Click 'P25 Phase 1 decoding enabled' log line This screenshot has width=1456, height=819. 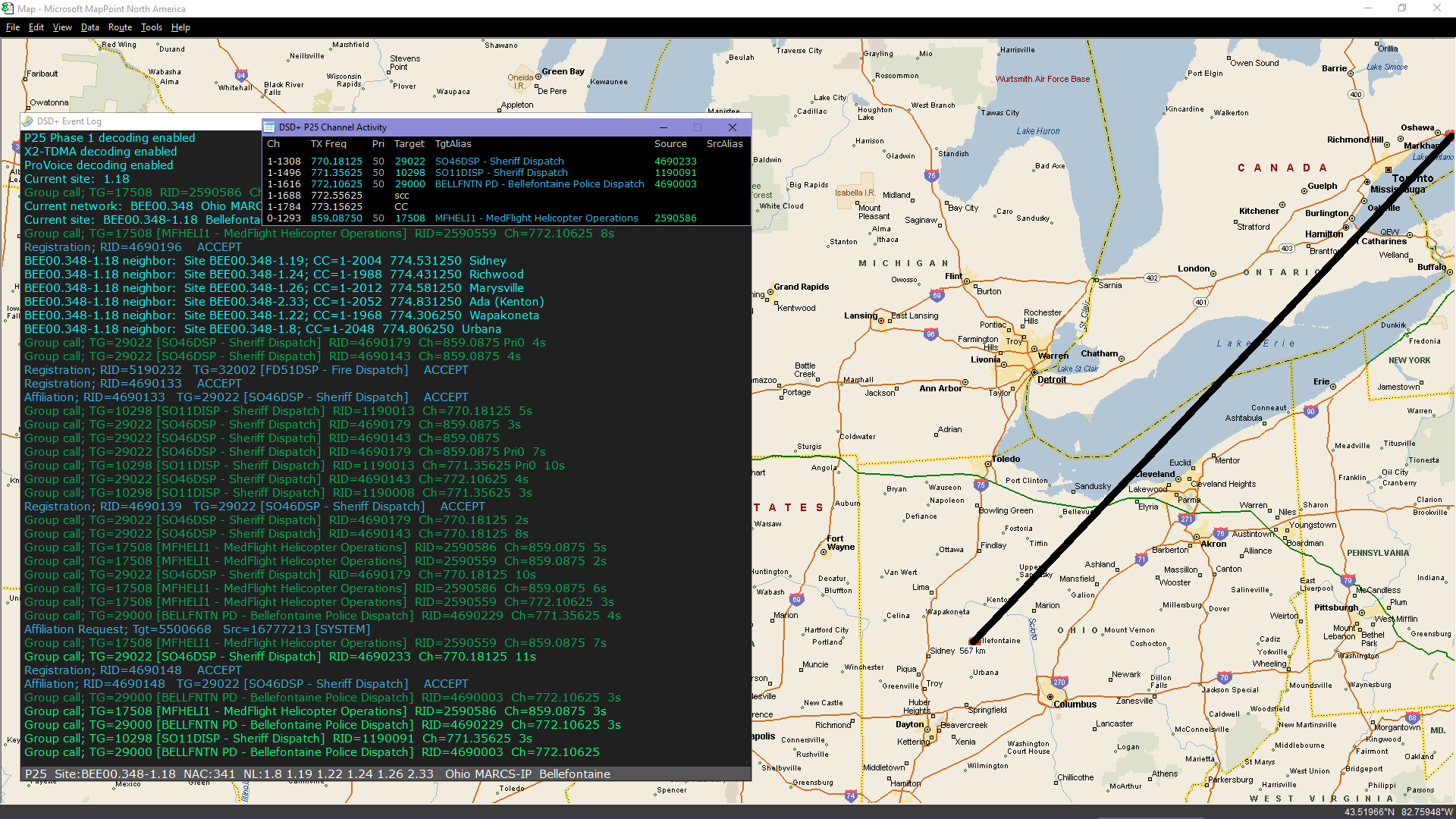[110, 138]
